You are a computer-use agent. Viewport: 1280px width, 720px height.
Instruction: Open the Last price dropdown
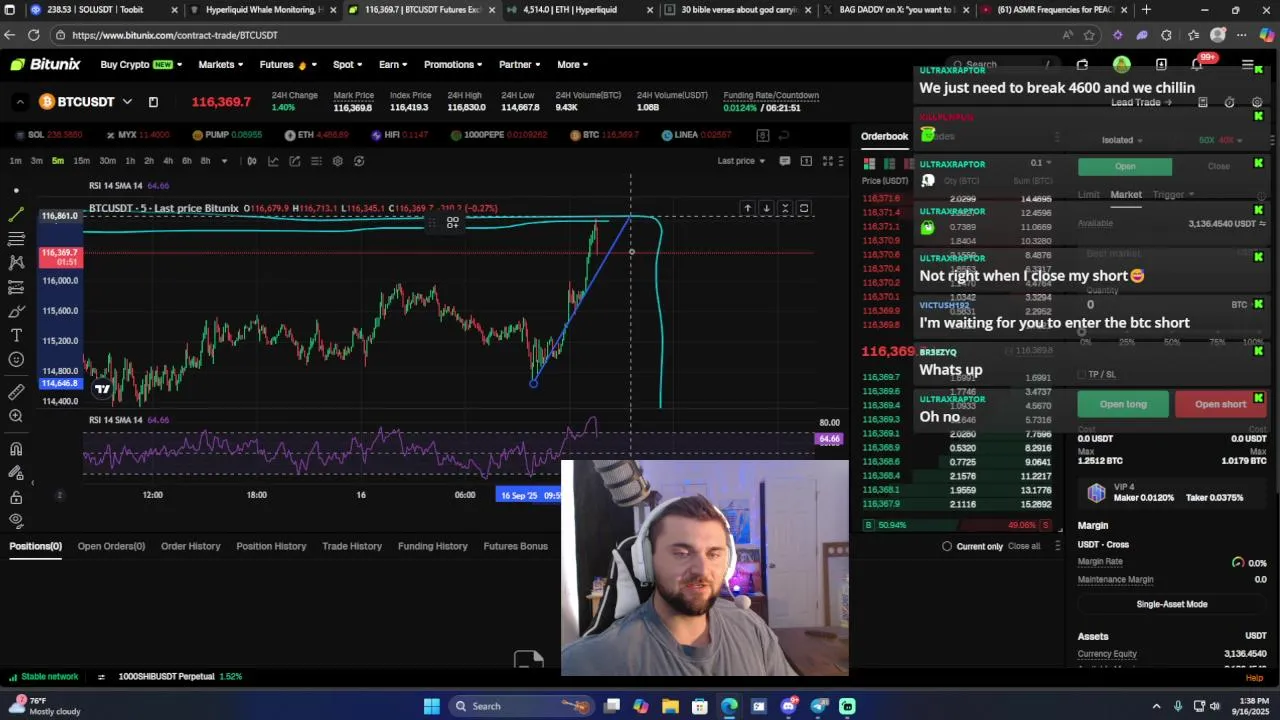(x=741, y=161)
